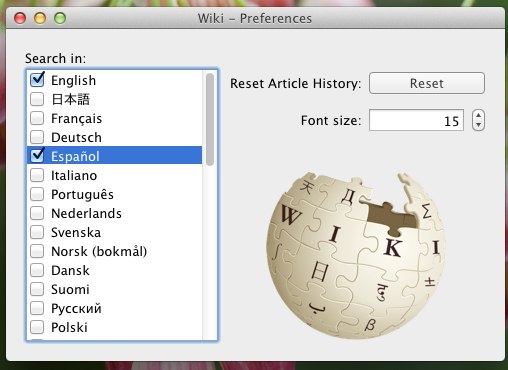This screenshot has height=370, width=508.
Task: Decrease font size with stepper down arrow
Action: (479, 125)
